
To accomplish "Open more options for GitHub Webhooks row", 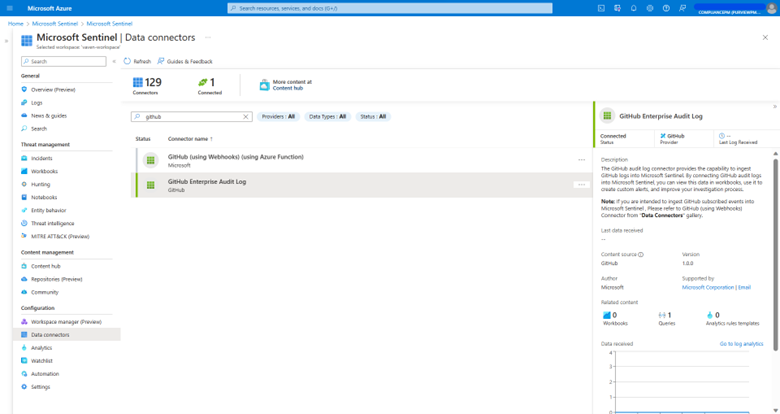I will click(x=581, y=160).
